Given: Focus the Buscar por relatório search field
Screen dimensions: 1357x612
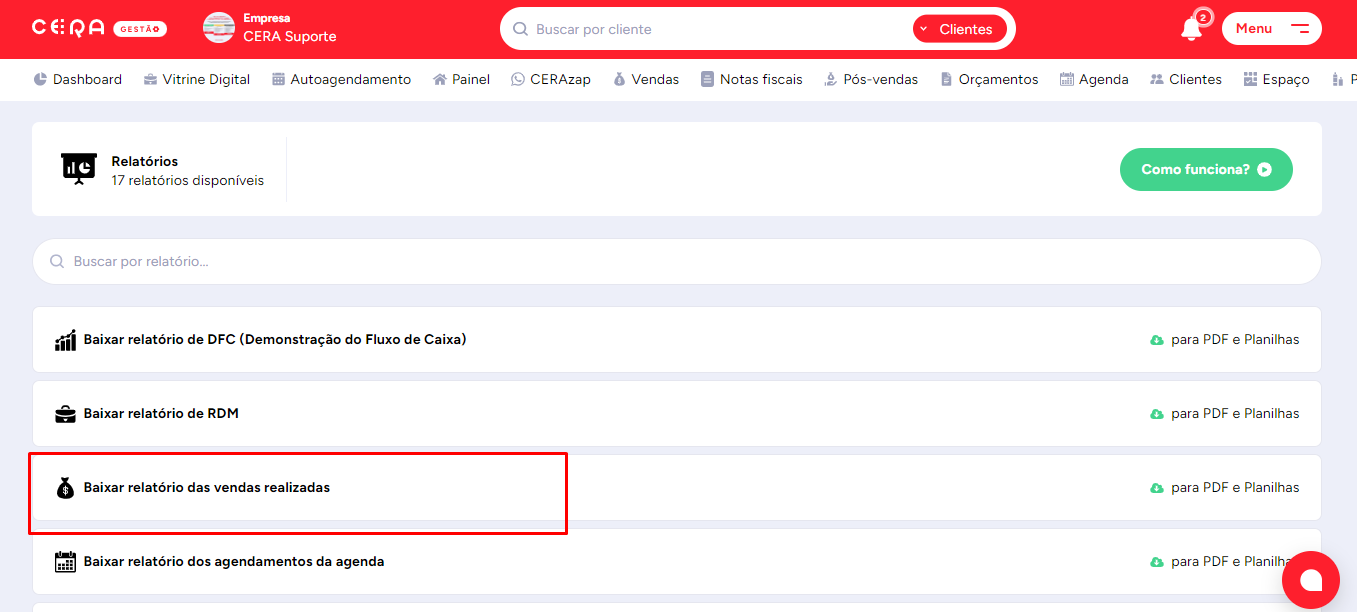Looking at the screenshot, I should (676, 262).
